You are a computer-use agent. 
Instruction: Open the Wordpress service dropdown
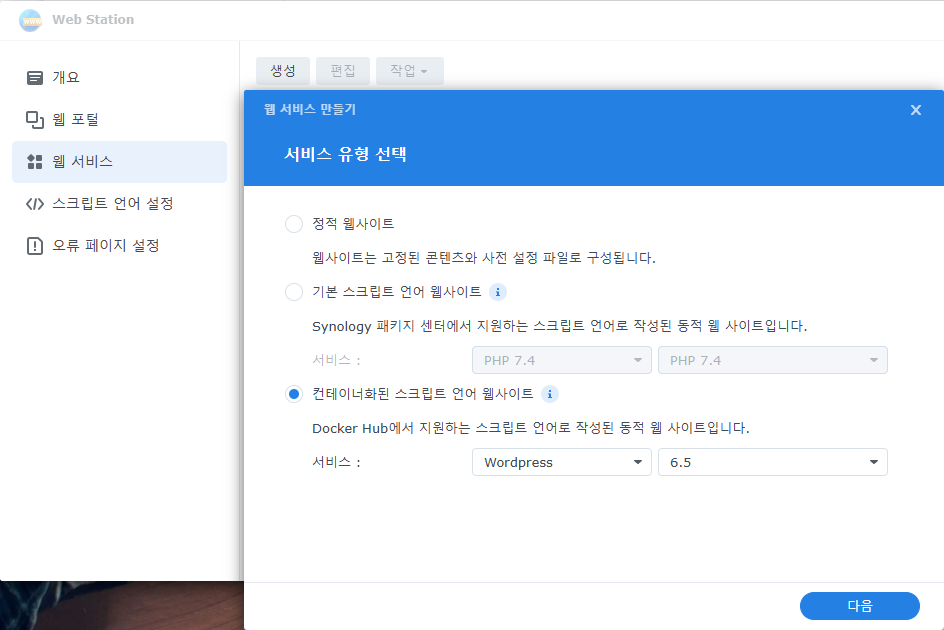point(562,462)
